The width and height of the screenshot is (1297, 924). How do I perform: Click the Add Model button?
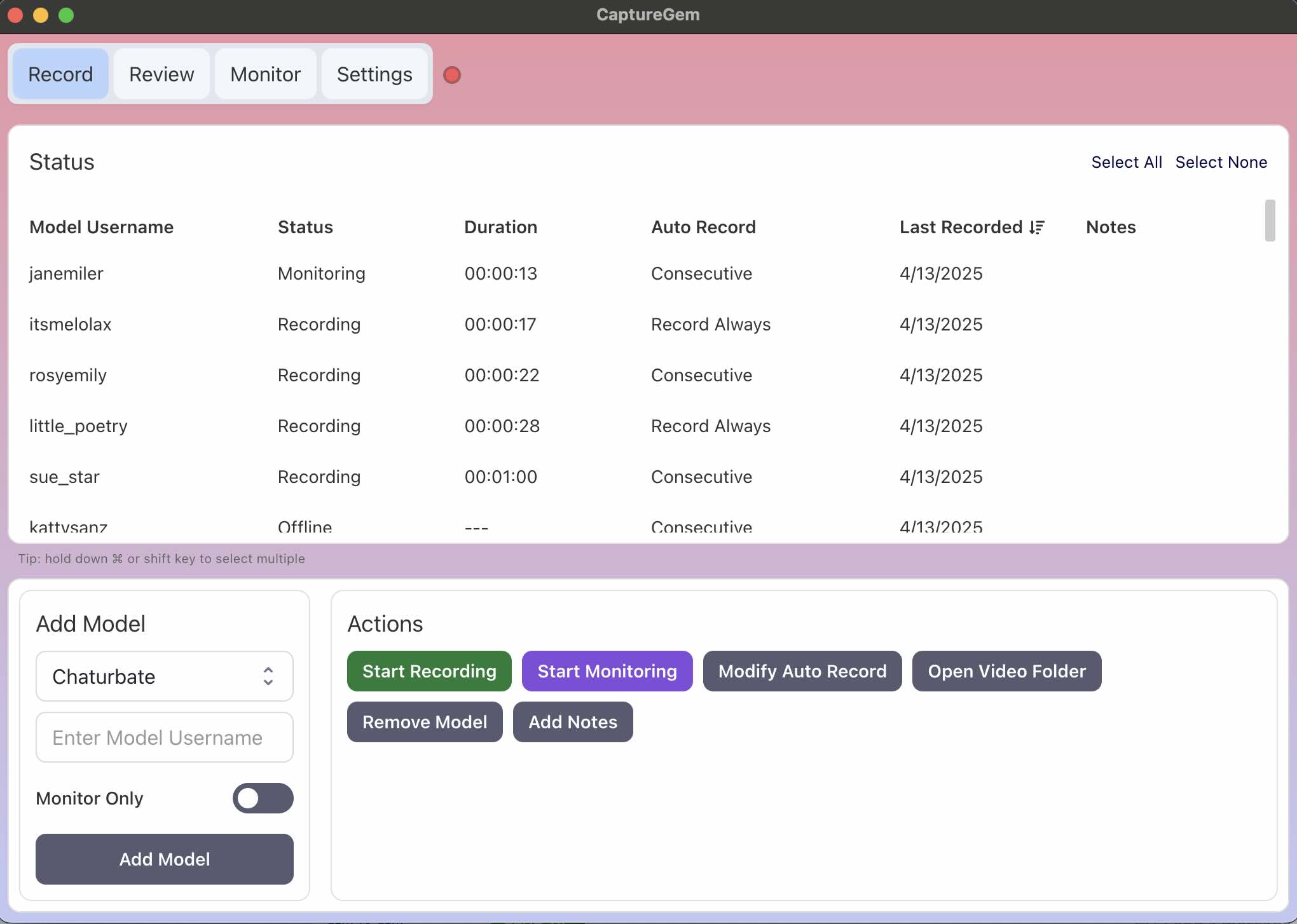[164, 859]
